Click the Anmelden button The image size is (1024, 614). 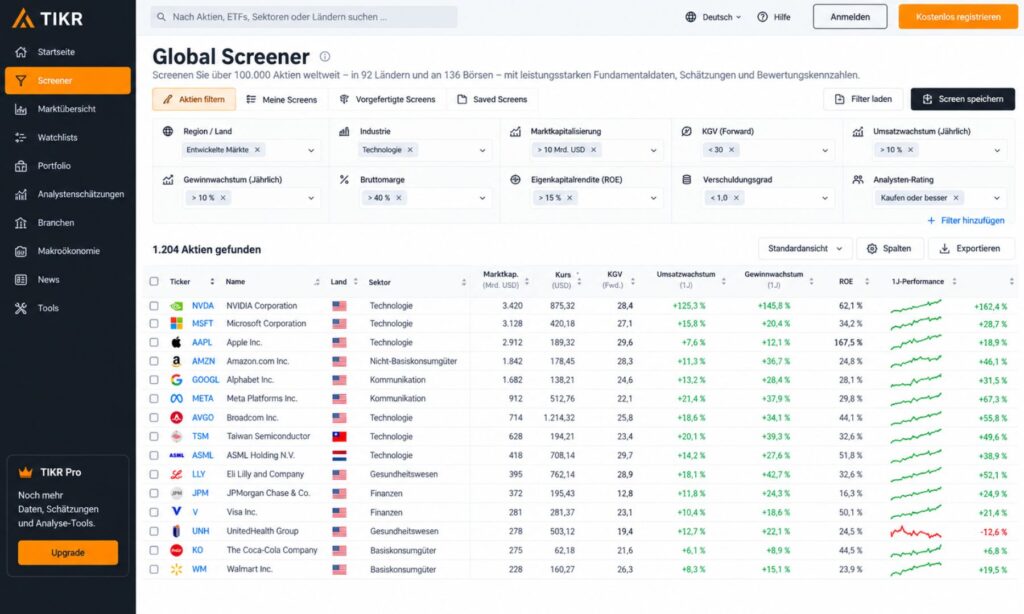point(850,17)
